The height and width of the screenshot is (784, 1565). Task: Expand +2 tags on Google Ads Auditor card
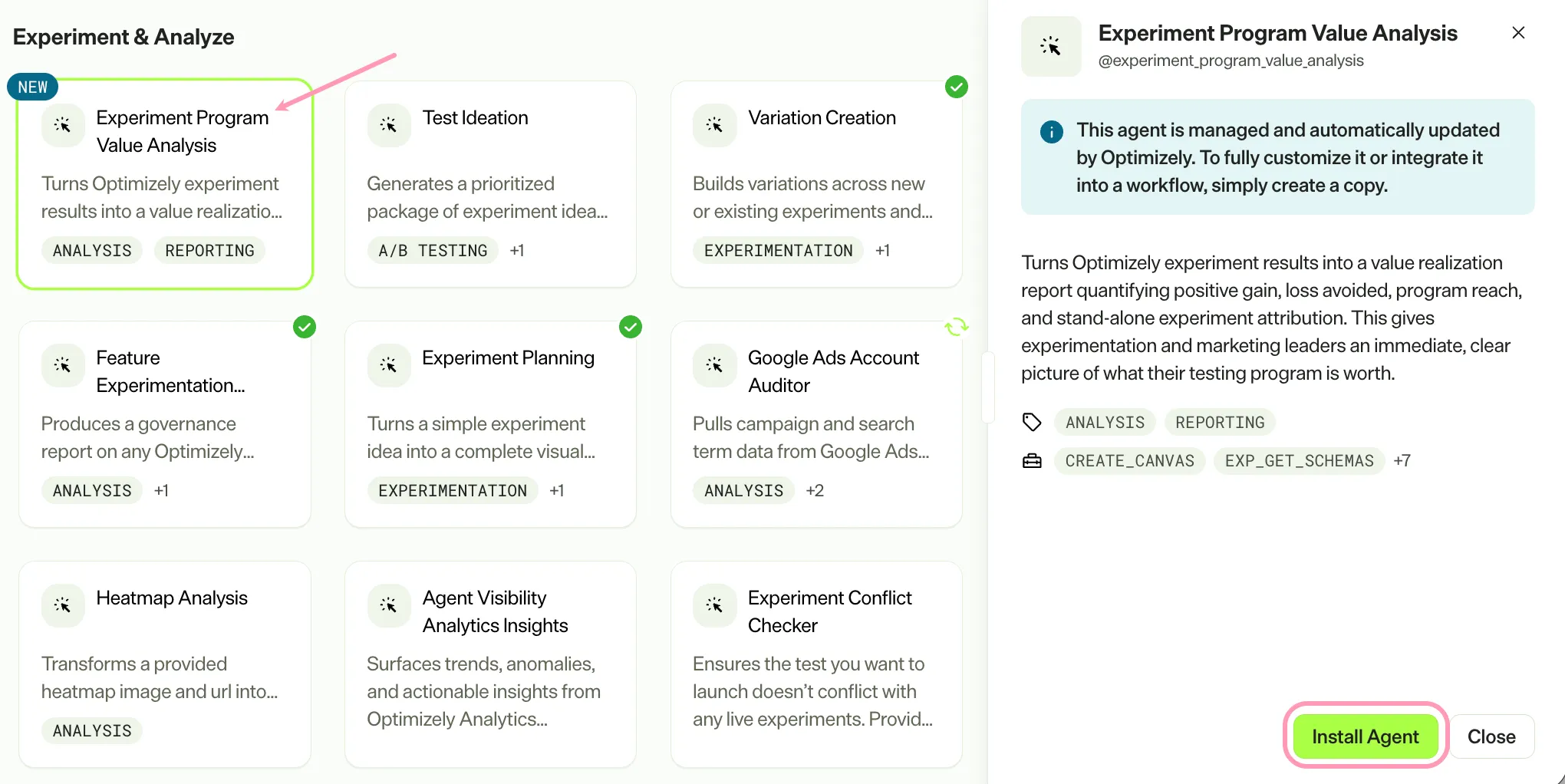pyautogui.click(x=815, y=491)
